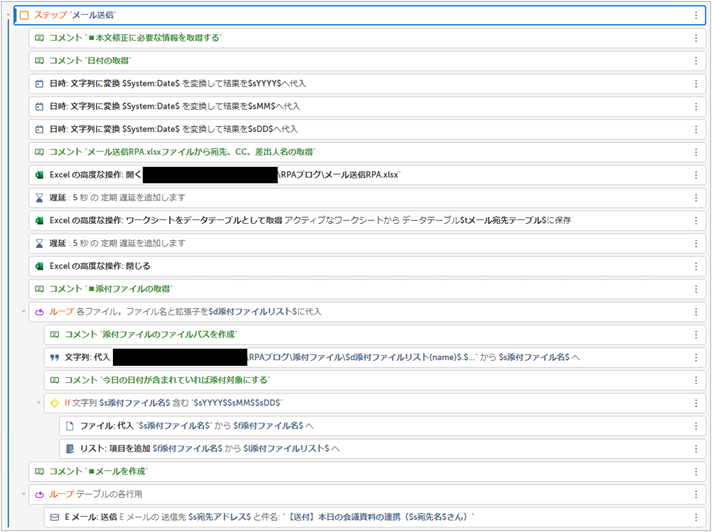
Task: Open three-dot menu on the If row
Action: coord(696,403)
